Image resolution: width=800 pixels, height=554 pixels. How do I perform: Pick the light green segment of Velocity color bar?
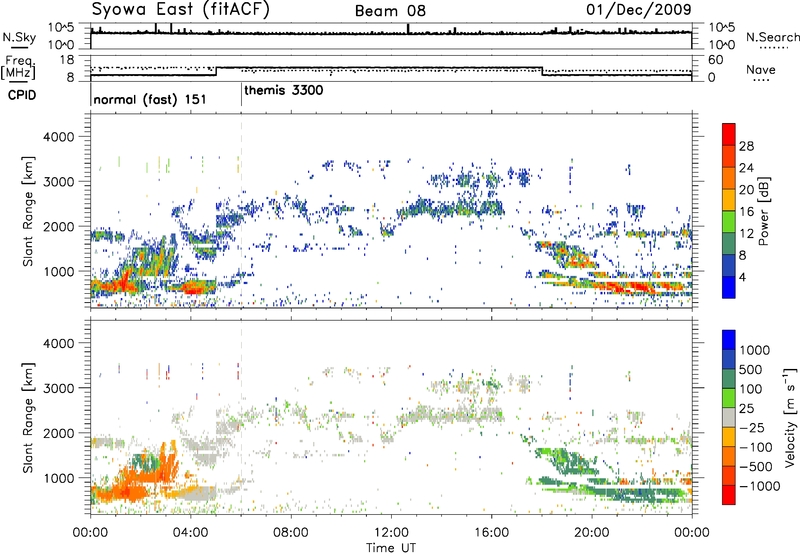pyautogui.click(x=729, y=398)
